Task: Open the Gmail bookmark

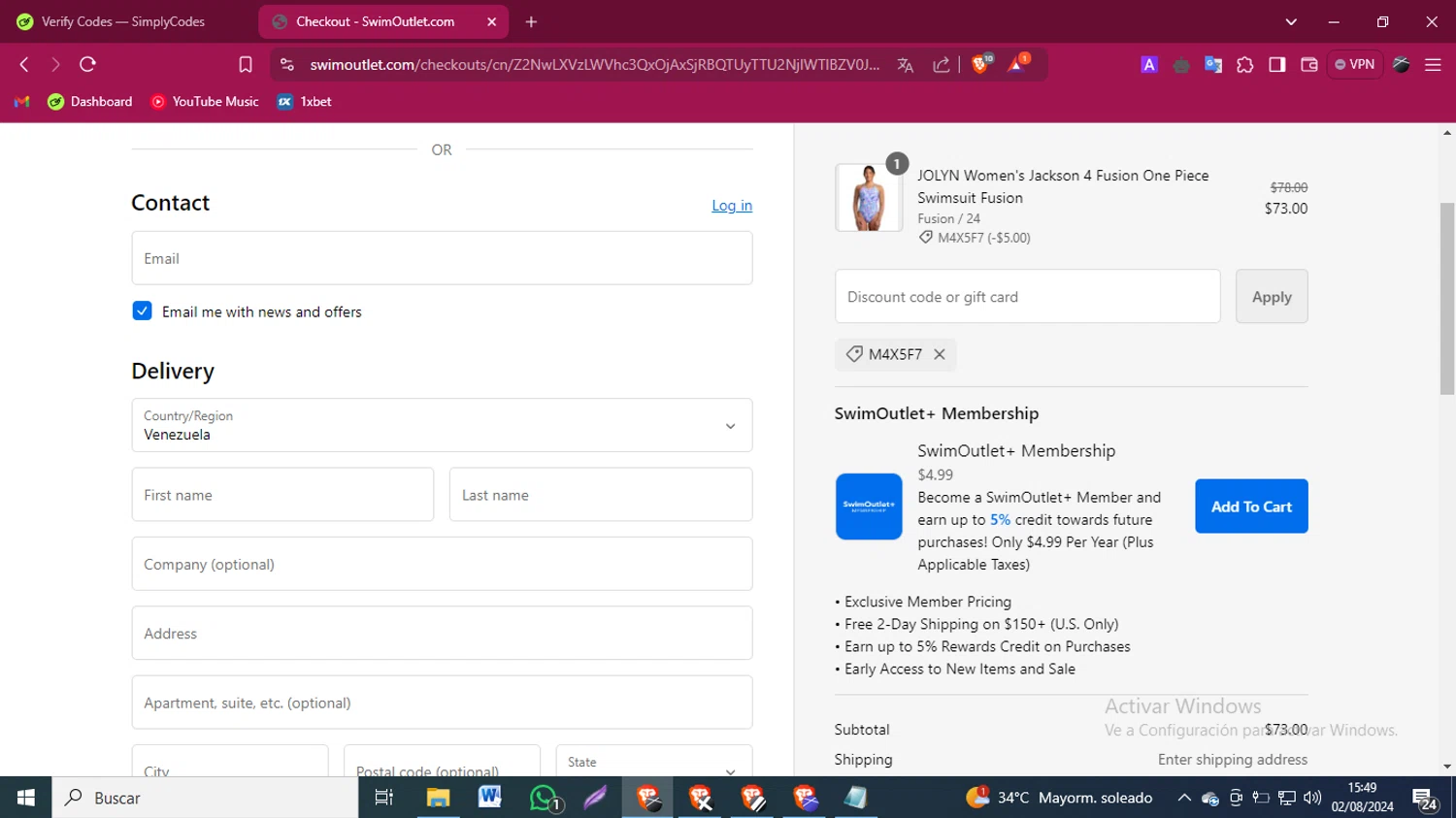Action: [x=22, y=102]
